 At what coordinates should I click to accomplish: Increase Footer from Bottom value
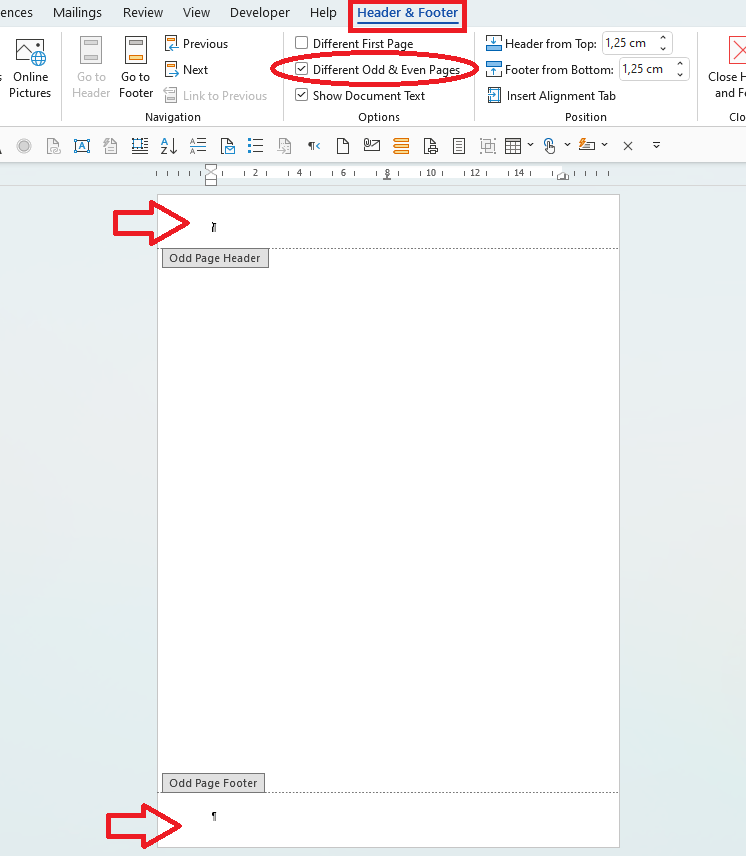coord(681,64)
